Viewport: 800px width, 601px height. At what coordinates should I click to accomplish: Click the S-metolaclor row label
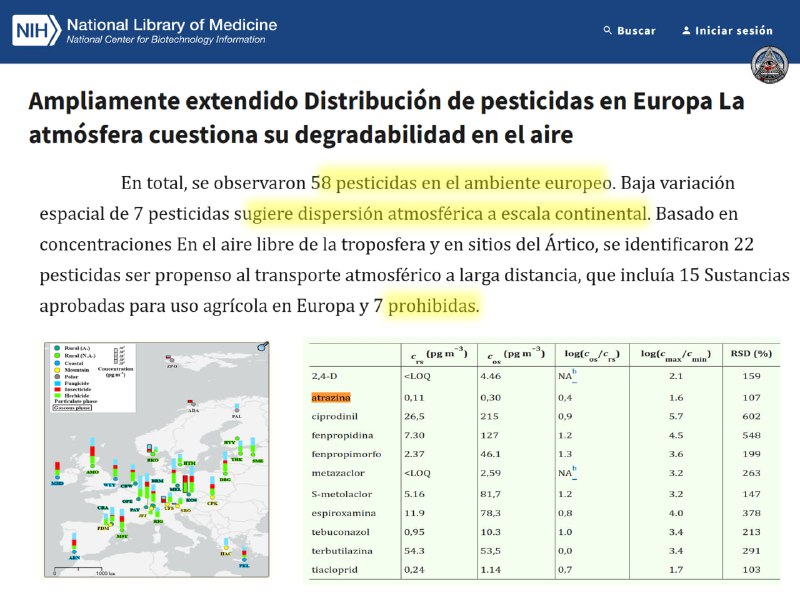pos(343,494)
